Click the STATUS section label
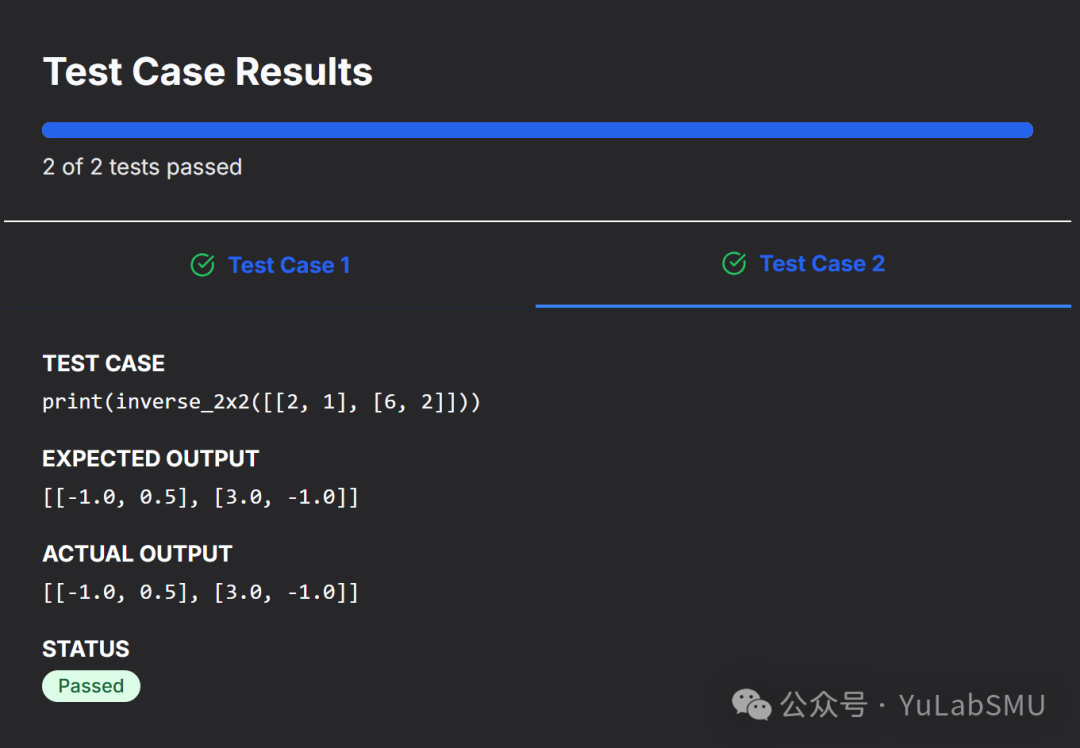1080x748 pixels. coord(86,649)
